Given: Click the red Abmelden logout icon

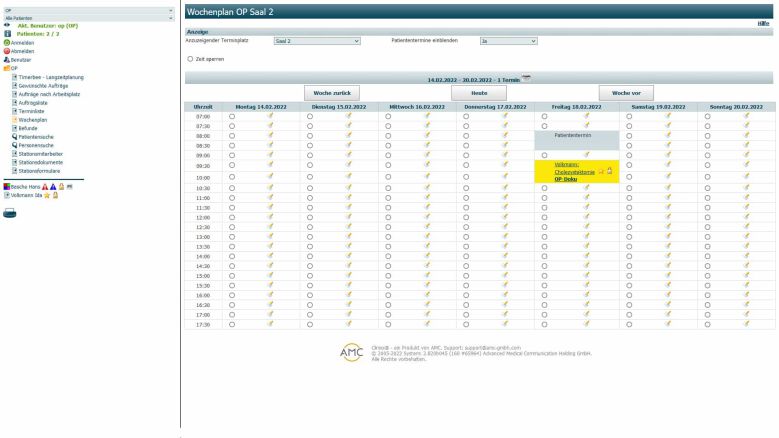Looking at the screenshot, I should pyautogui.click(x=8, y=50).
